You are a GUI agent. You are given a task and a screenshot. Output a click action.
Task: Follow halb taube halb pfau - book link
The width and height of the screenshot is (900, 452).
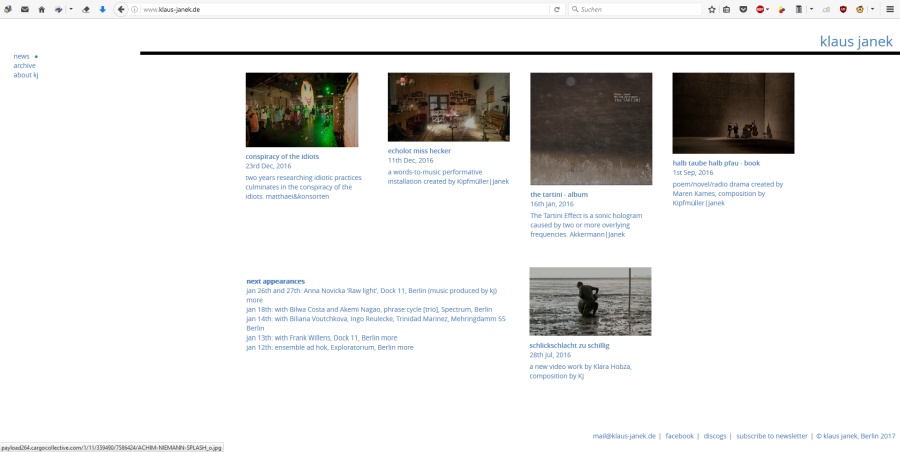pos(716,163)
